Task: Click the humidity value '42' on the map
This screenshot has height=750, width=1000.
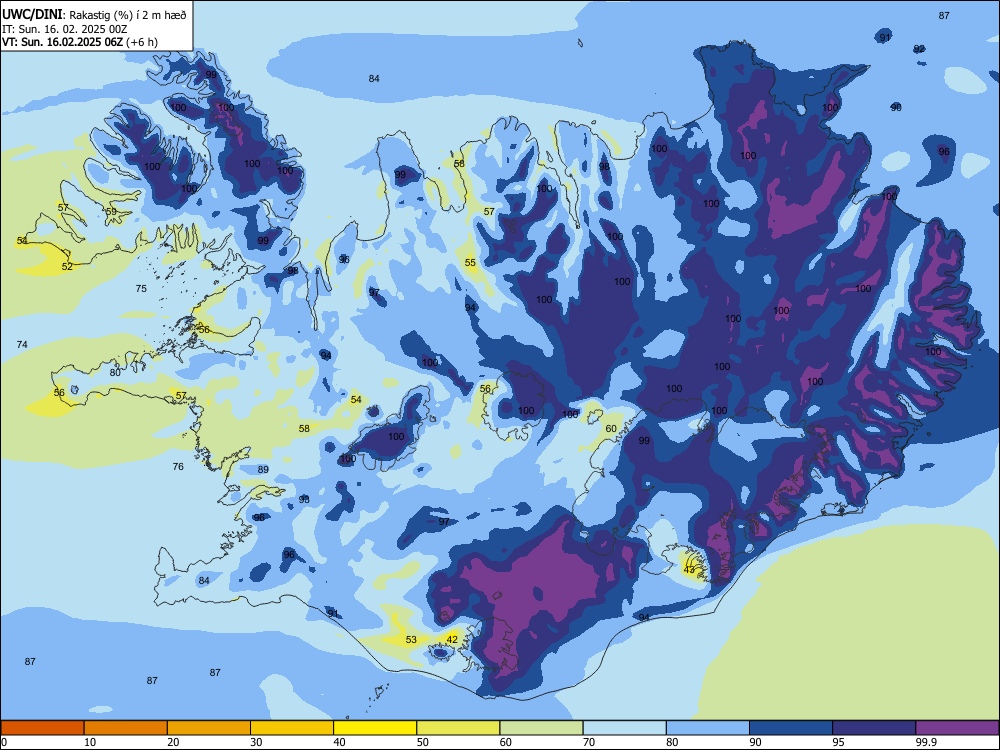Action: point(452,640)
